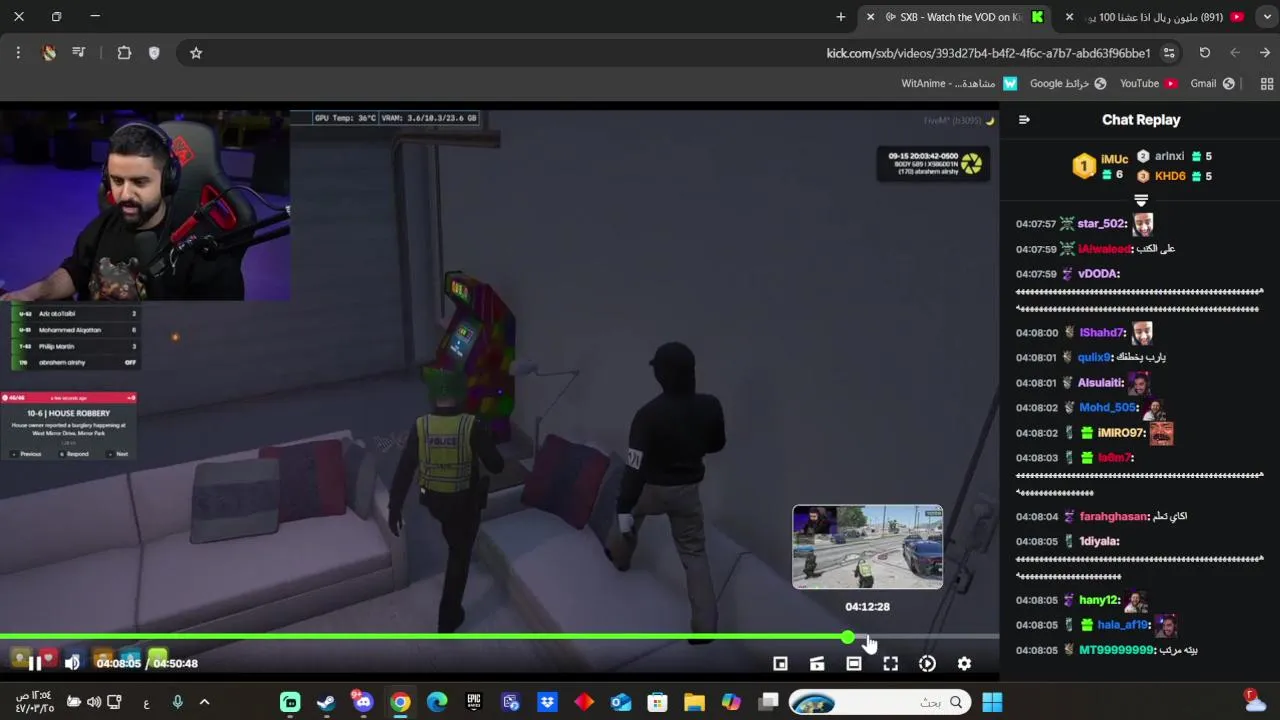
Task: Open weather widget on taskbar
Action: point(1254,702)
